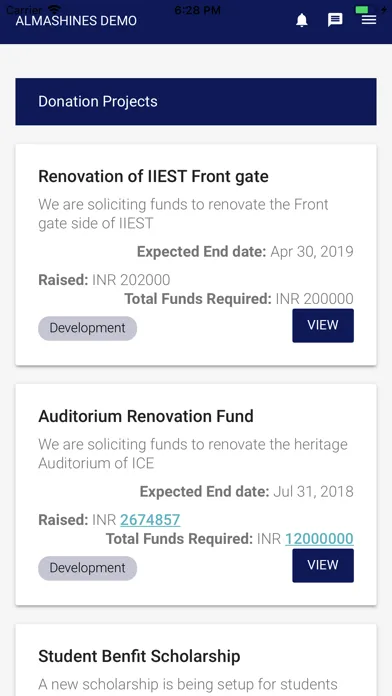Open the notifications bell icon

tap(302, 20)
